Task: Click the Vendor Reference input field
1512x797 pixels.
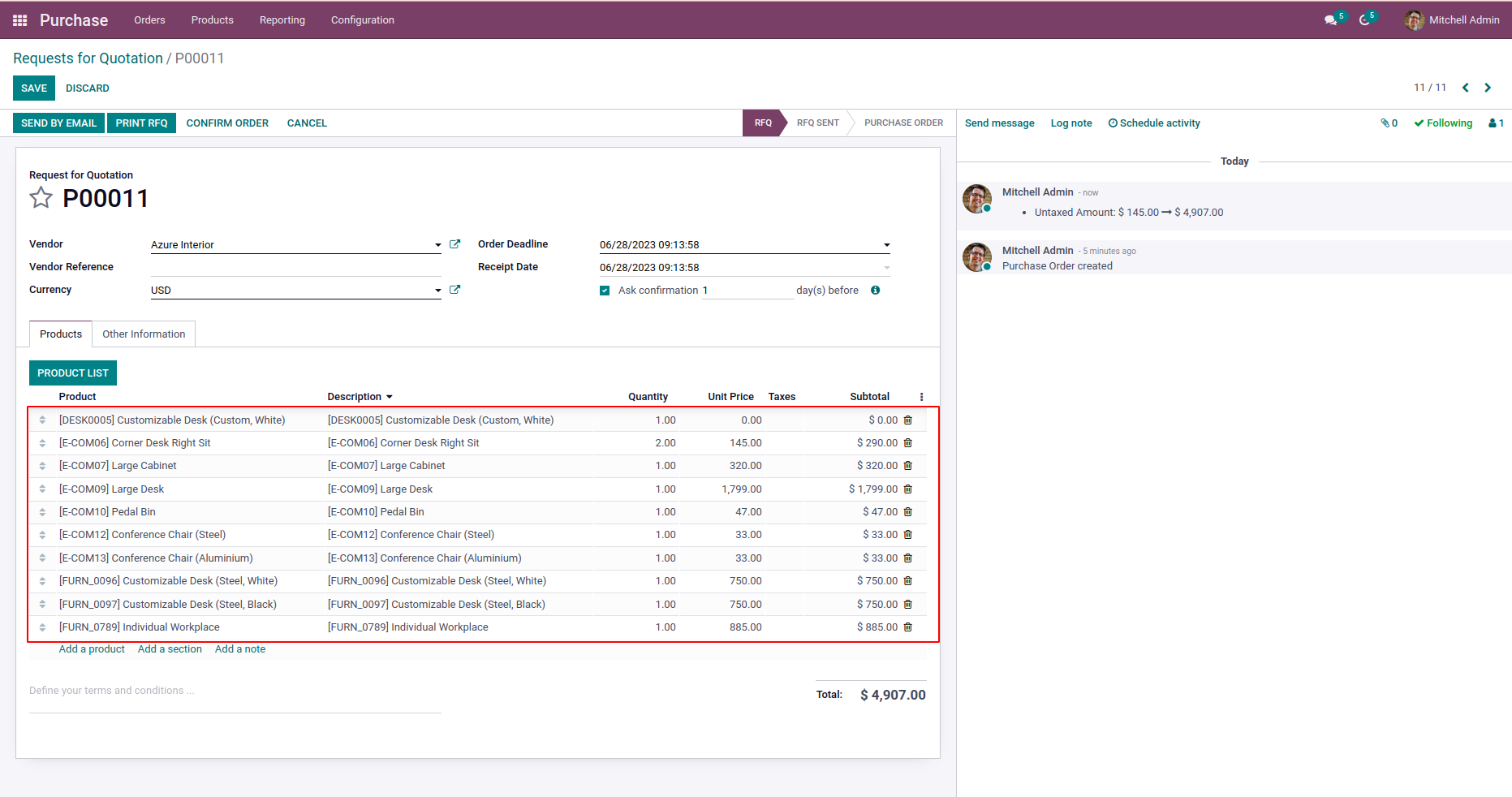Action: [x=295, y=267]
